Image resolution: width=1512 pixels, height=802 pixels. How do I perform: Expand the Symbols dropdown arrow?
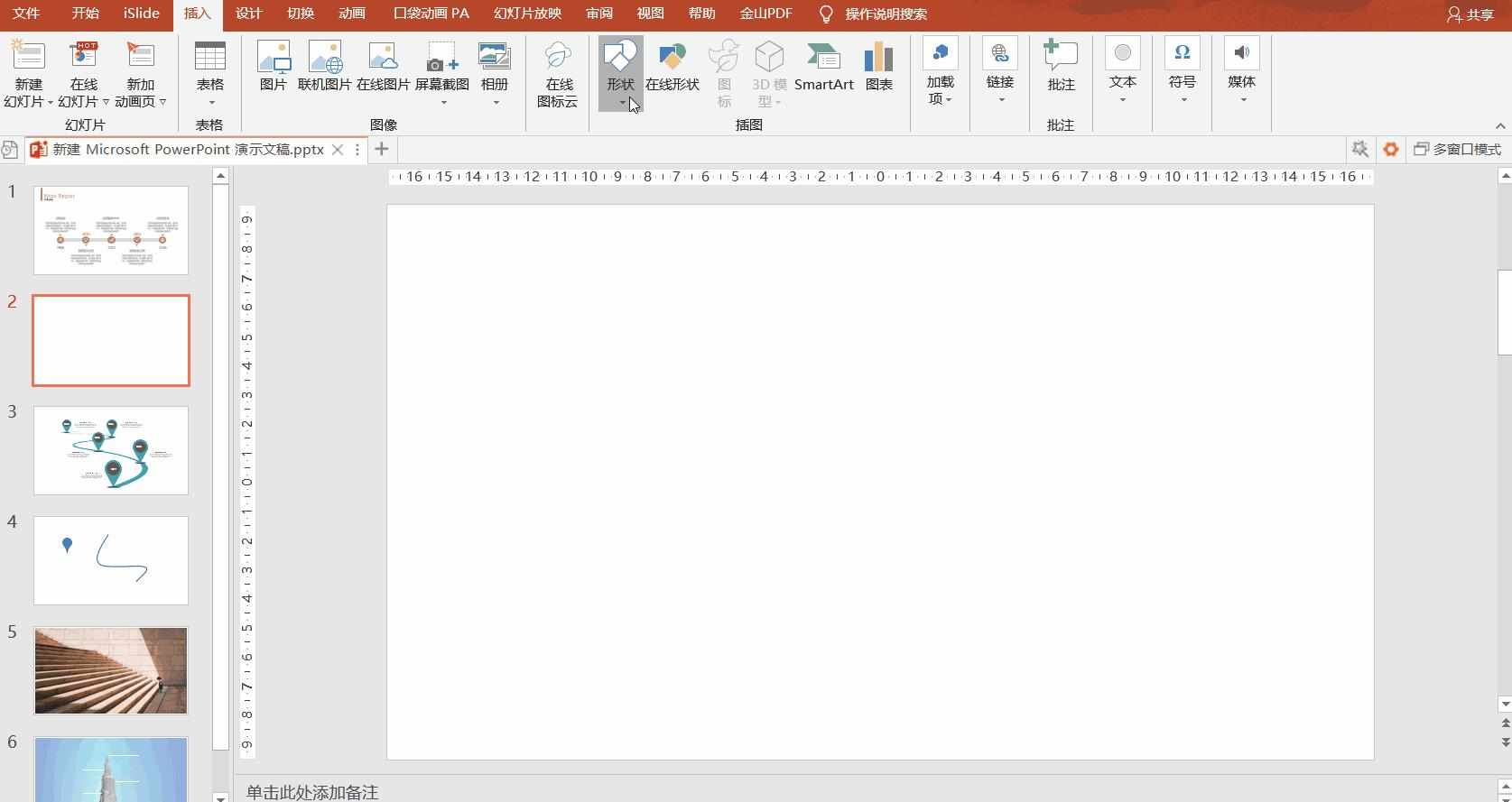tap(1183, 100)
